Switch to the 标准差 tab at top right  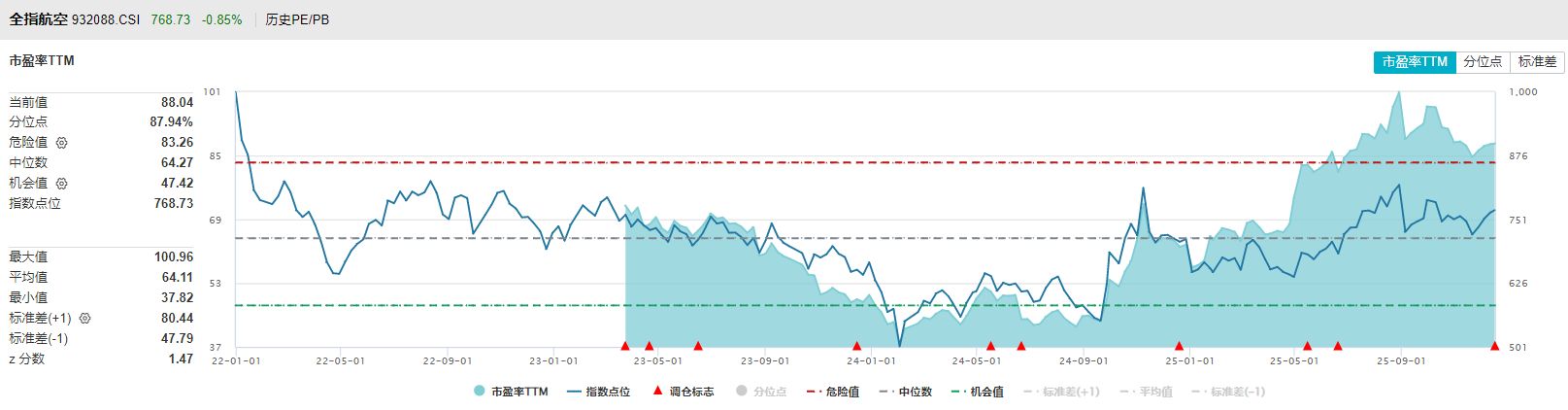pyautogui.click(x=1537, y=61)
